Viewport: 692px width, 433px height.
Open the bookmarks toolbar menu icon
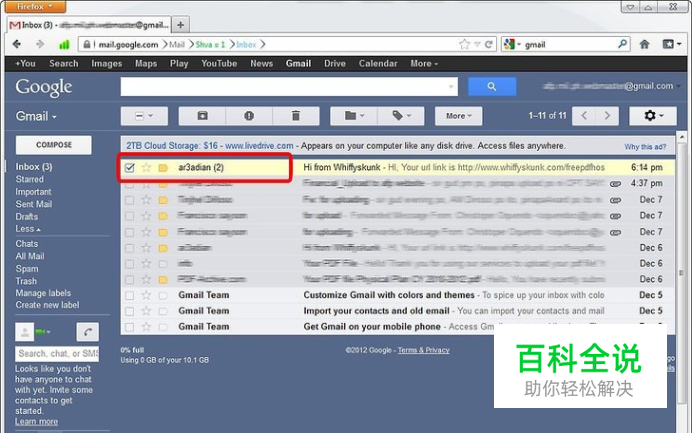point(672,44)
